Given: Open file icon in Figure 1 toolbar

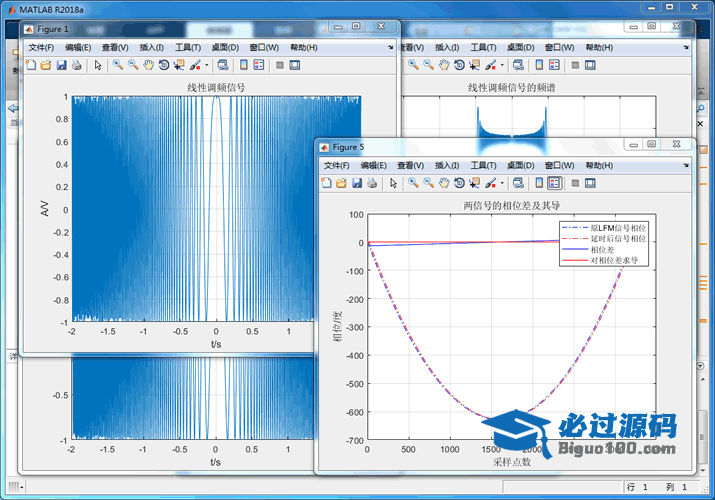Looking at the screenshot, I should pyautogui.click(x=46, y=65).
